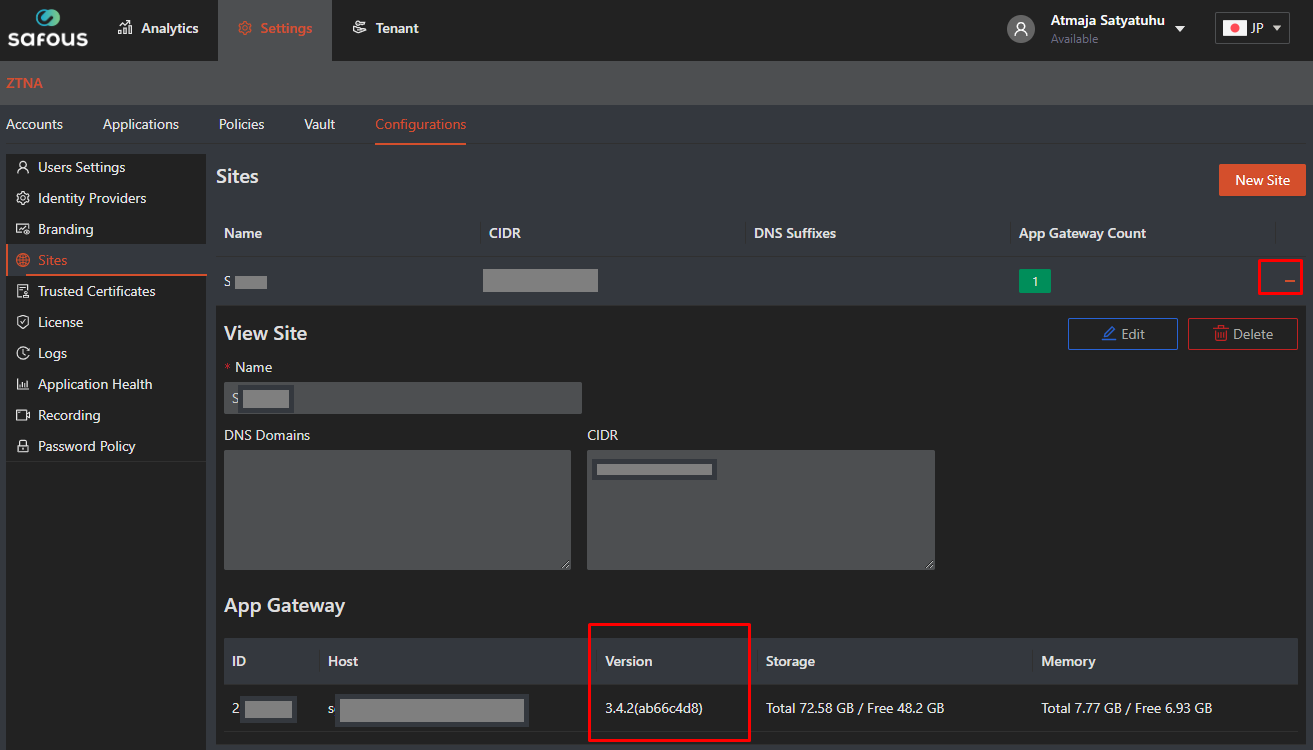Click the Edit site button
The height and width of the screenshot is (750, 1313).
1122,334
